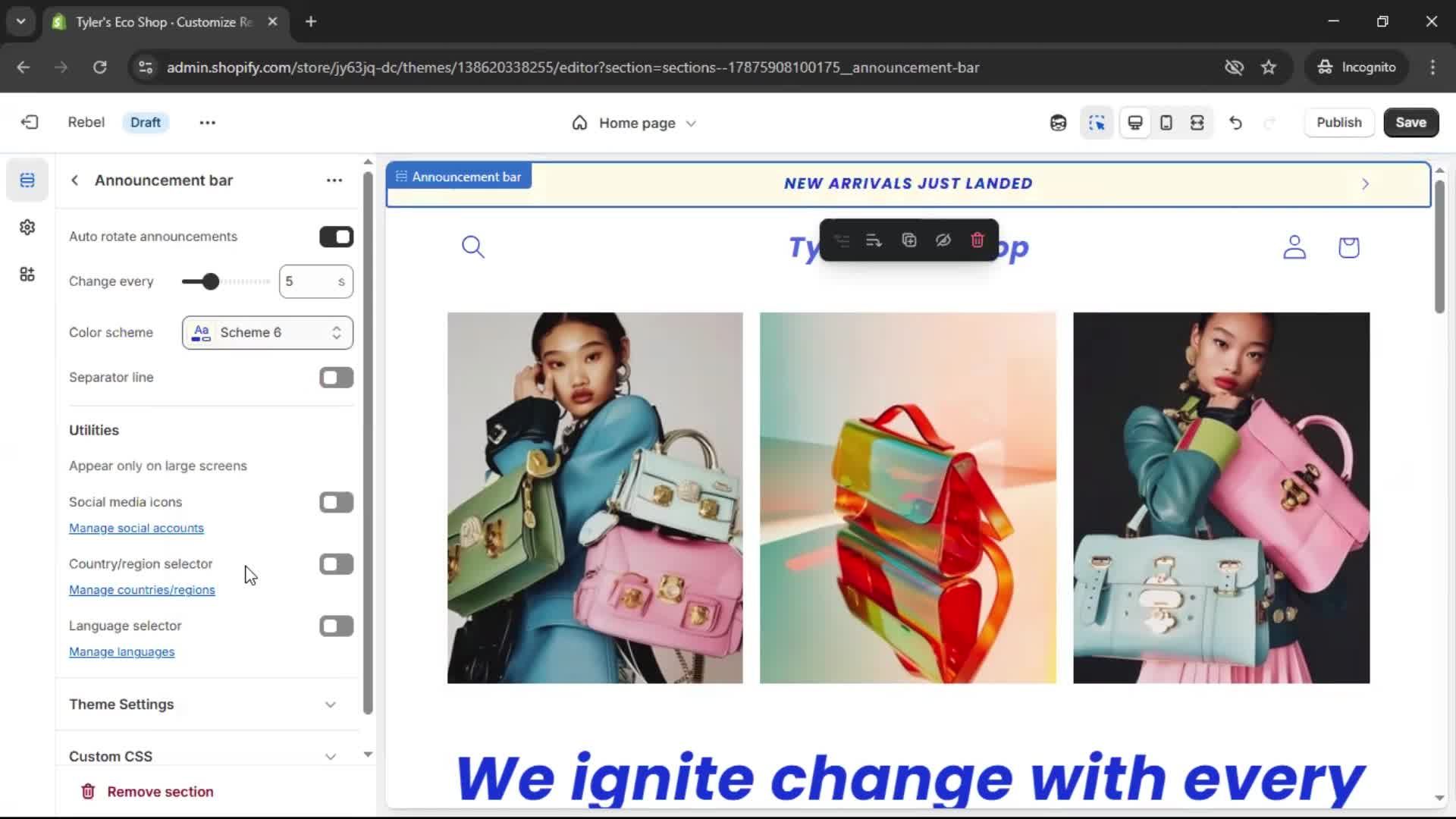This screenshot has height=819, width=1456.
Task: Toggle the inspector selection tool icon
Action: click(x=1097, y=123)
